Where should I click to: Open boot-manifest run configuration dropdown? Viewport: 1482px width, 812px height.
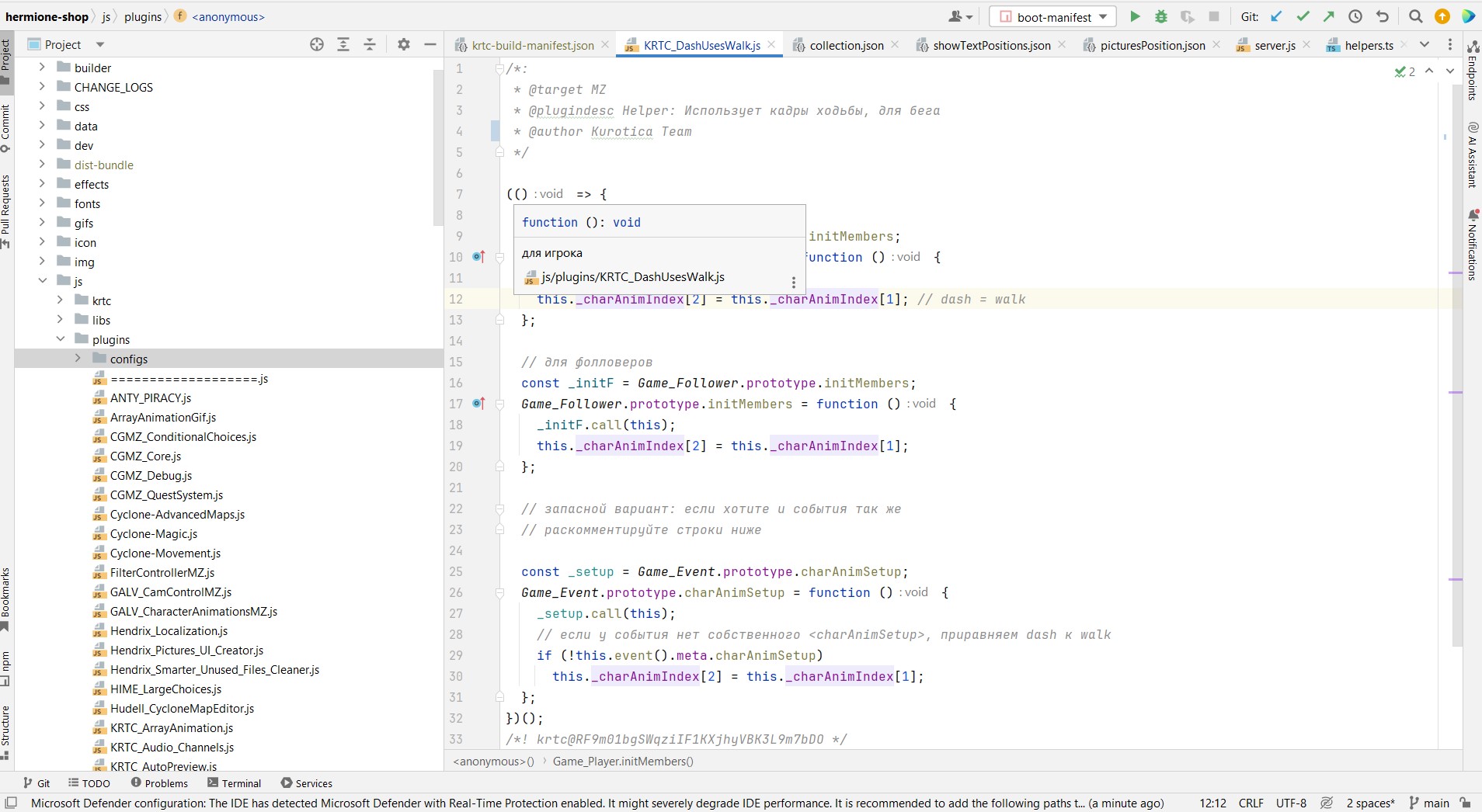point(1053,16)
